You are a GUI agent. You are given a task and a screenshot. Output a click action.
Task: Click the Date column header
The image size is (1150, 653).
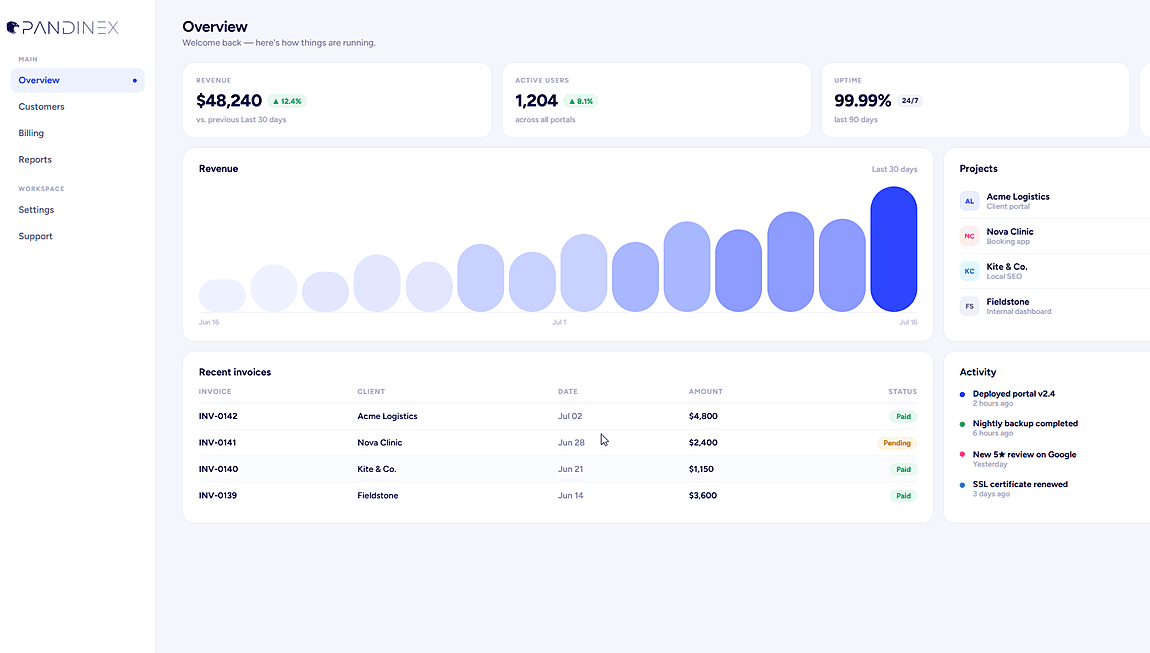(568, 392)
